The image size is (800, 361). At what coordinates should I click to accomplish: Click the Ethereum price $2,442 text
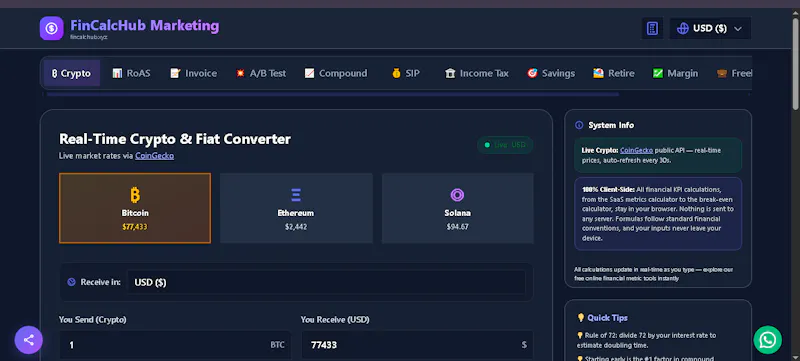(296, 227)
